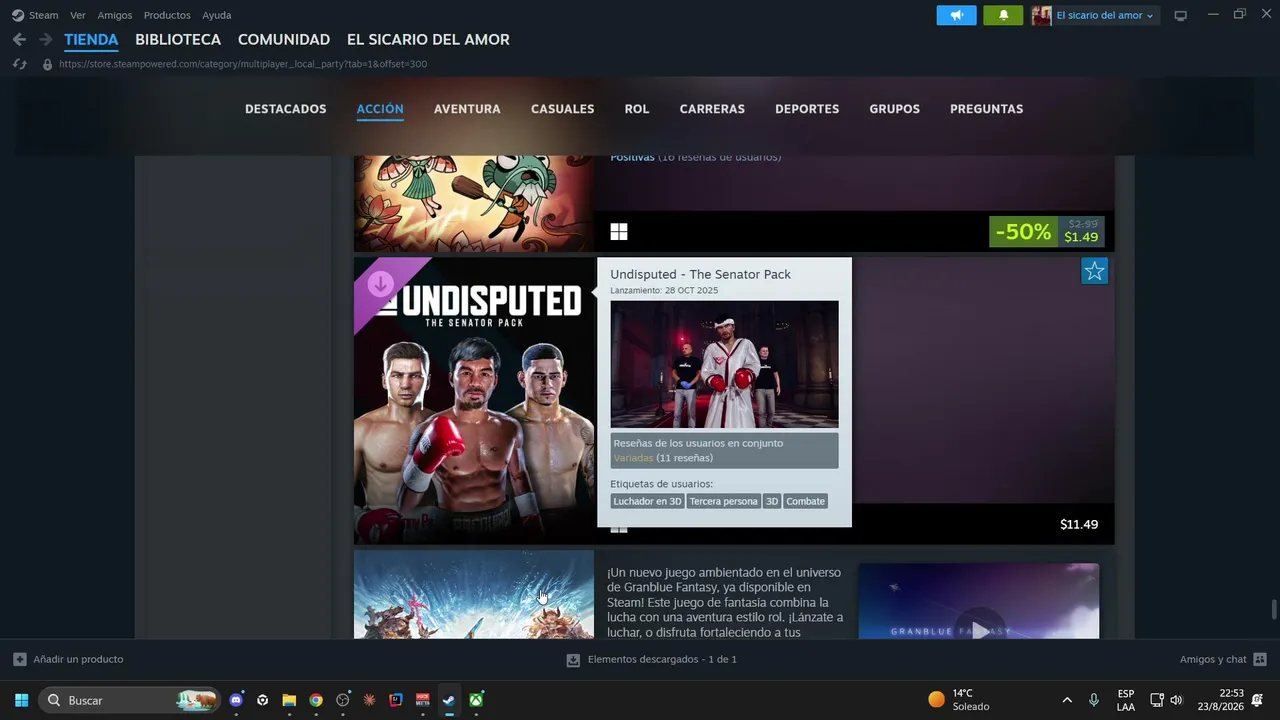
Task: Open the volume tray icon
Action: 1176,700
